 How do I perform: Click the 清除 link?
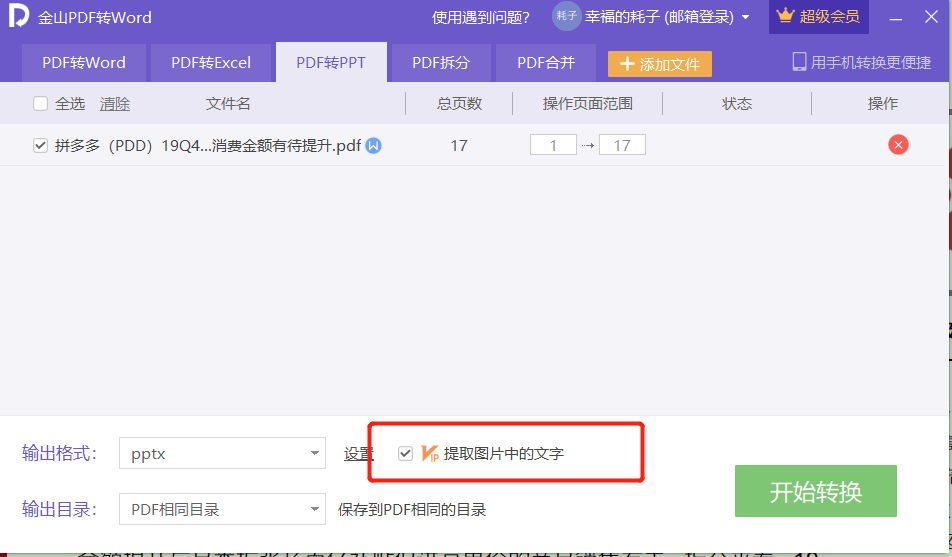tap(115, 104)
